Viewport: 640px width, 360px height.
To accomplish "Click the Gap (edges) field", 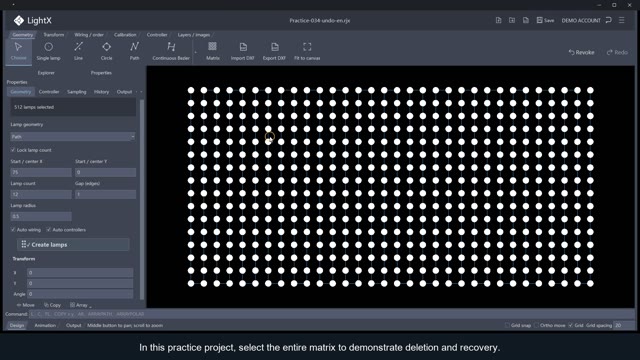I will pos(105,194).
